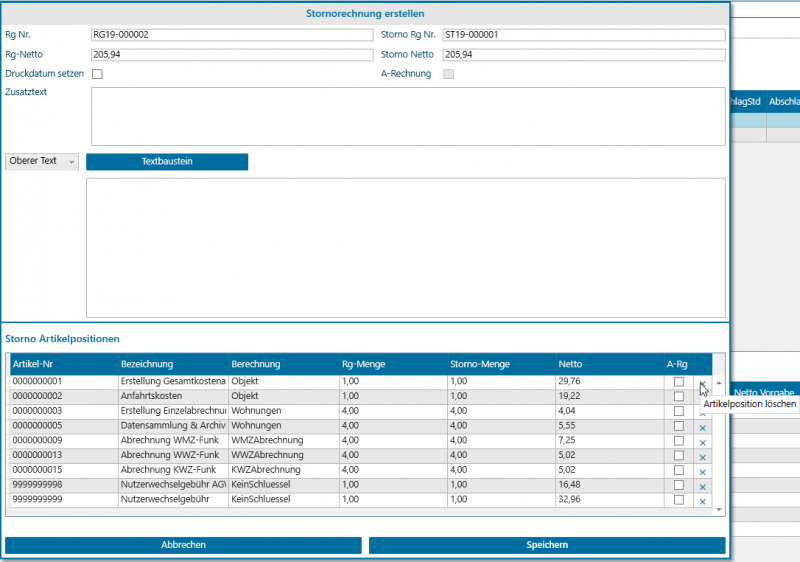Check A-Rg for Anfahrtskosten row
Viewport: 800px width, 562px height.
click(x=679, y=396)
